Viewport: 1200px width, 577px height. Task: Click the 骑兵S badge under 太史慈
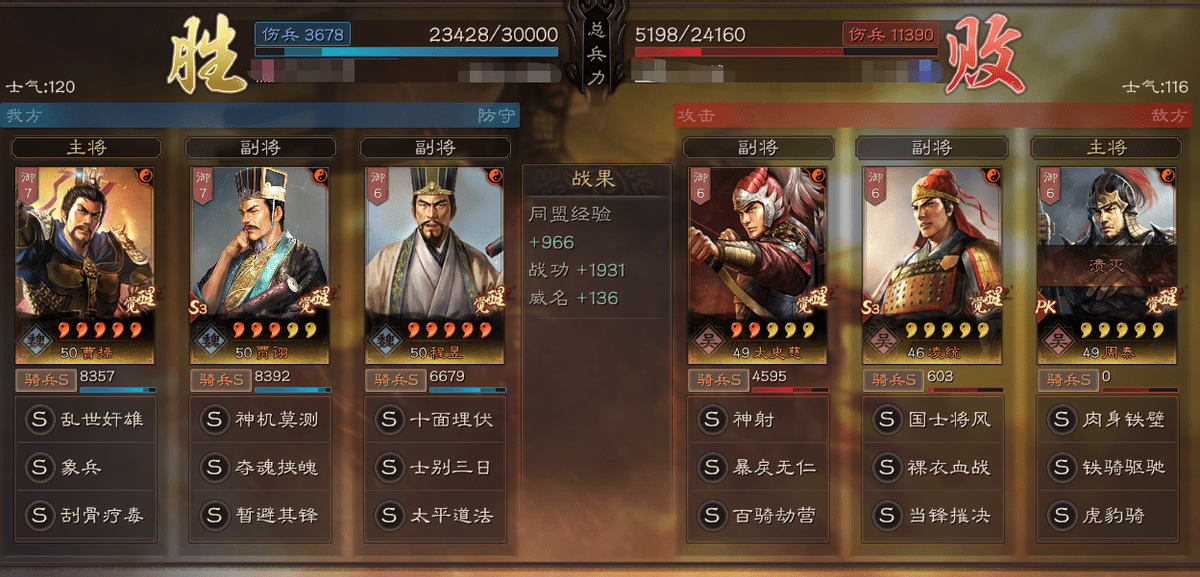point(718,380)
